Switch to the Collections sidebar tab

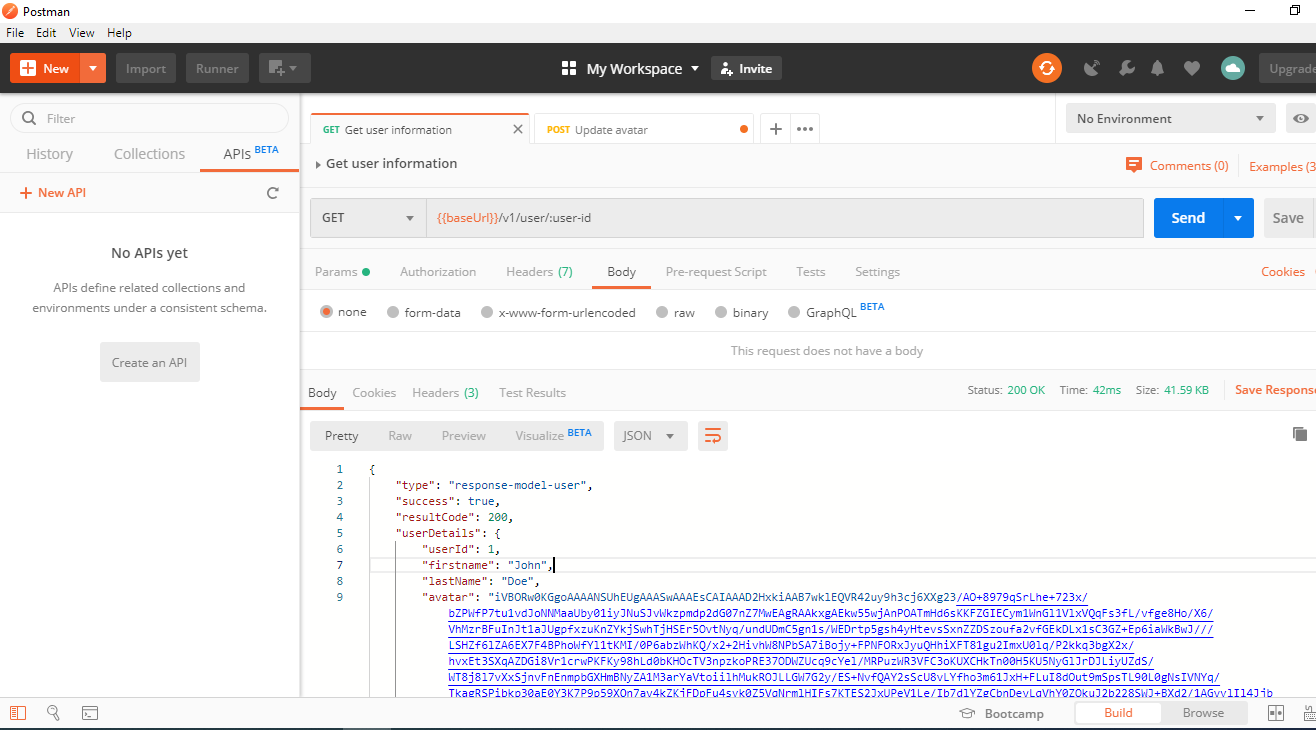coord(149,154)
